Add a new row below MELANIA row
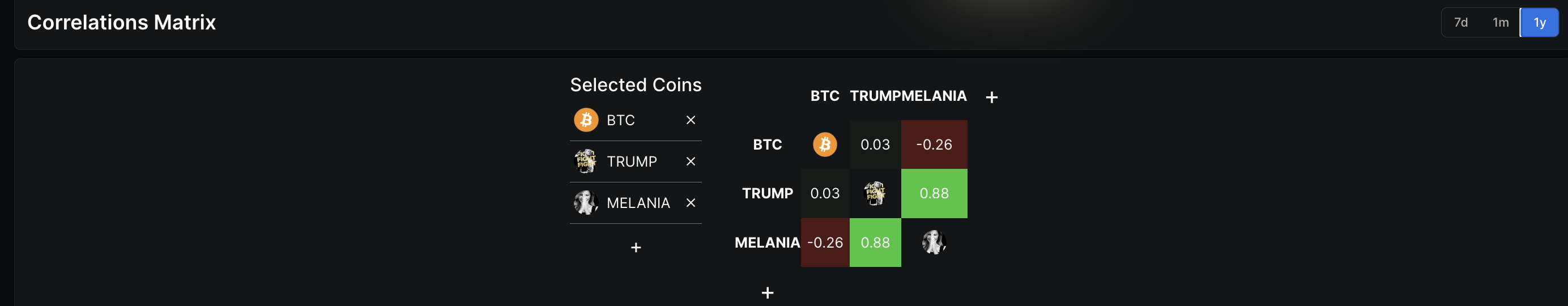Image resolution: width=1568 pixels, height=306 pixels. [767, 292]
